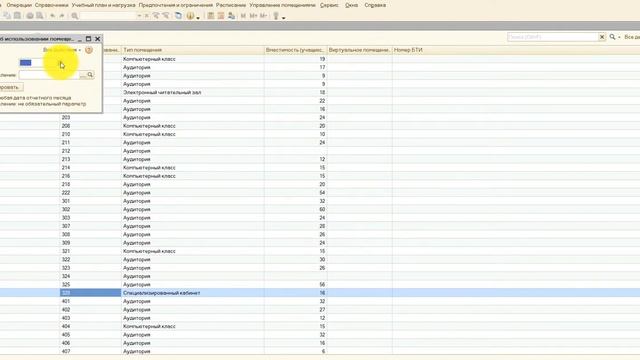Viewport: 640px width, 360px height.
Task: Click the date field in the report dialog
Action: pos(41,62)
